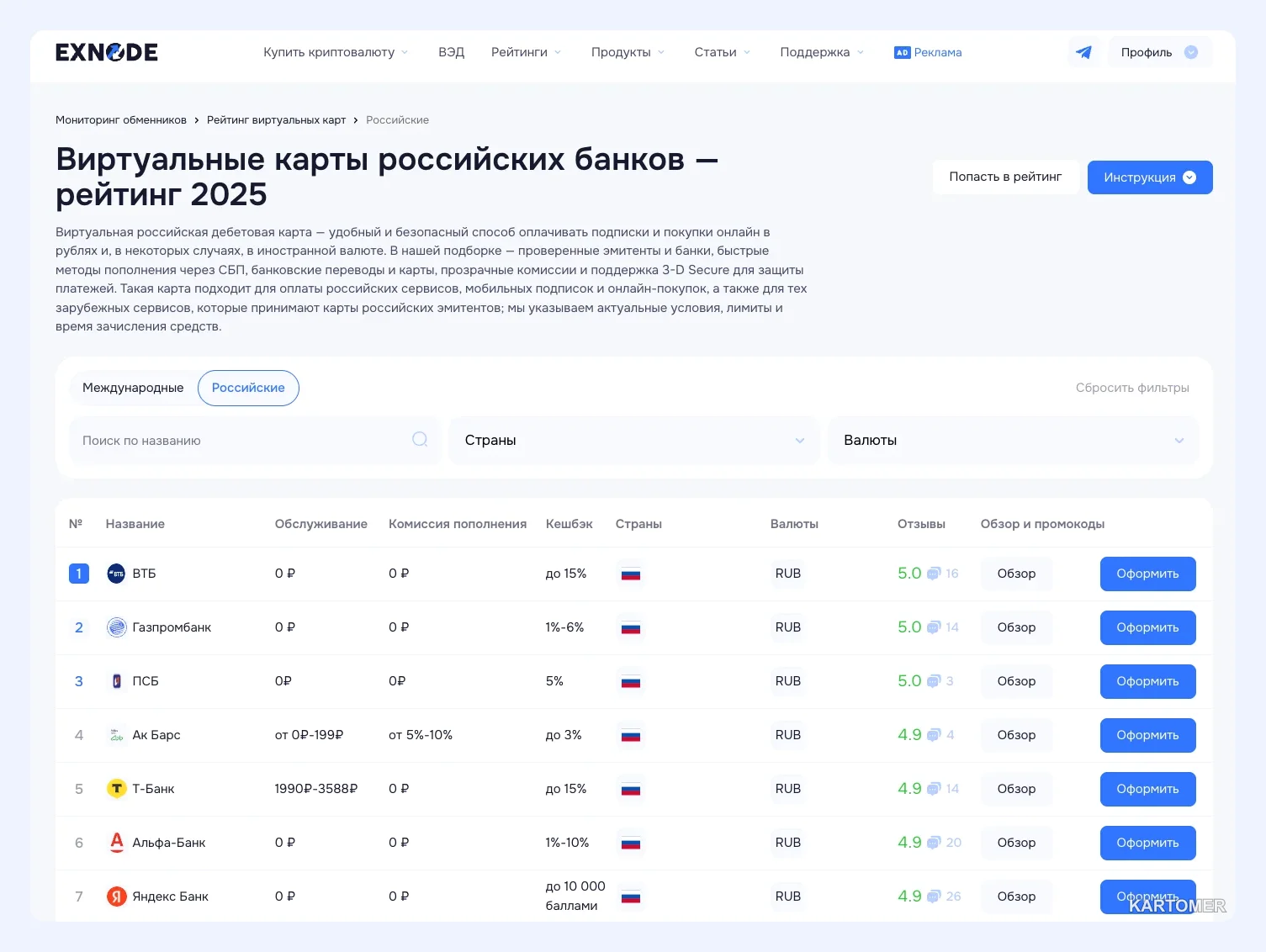
Task: Select the Российские tab
Action: pyautogui.click(x=248, y=388)
